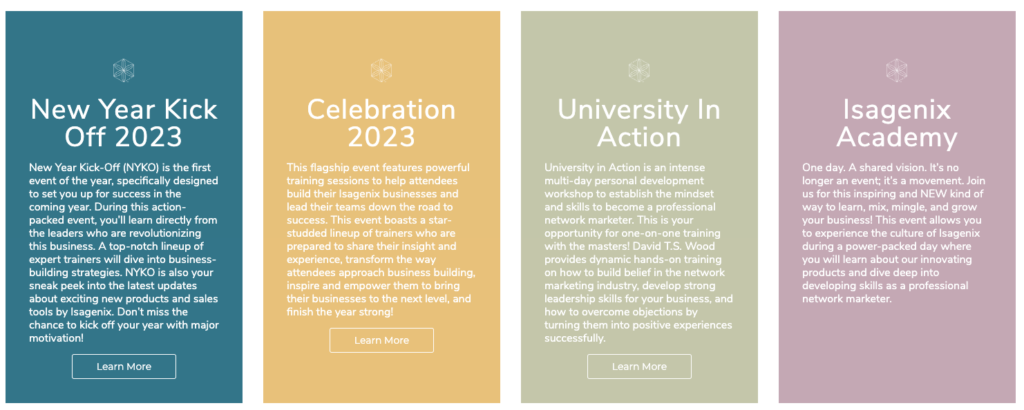Viewport: 1024px width, 410px height.
Task: Click hexagon icon on Celebration 2023 card
Action: [381, 70]
